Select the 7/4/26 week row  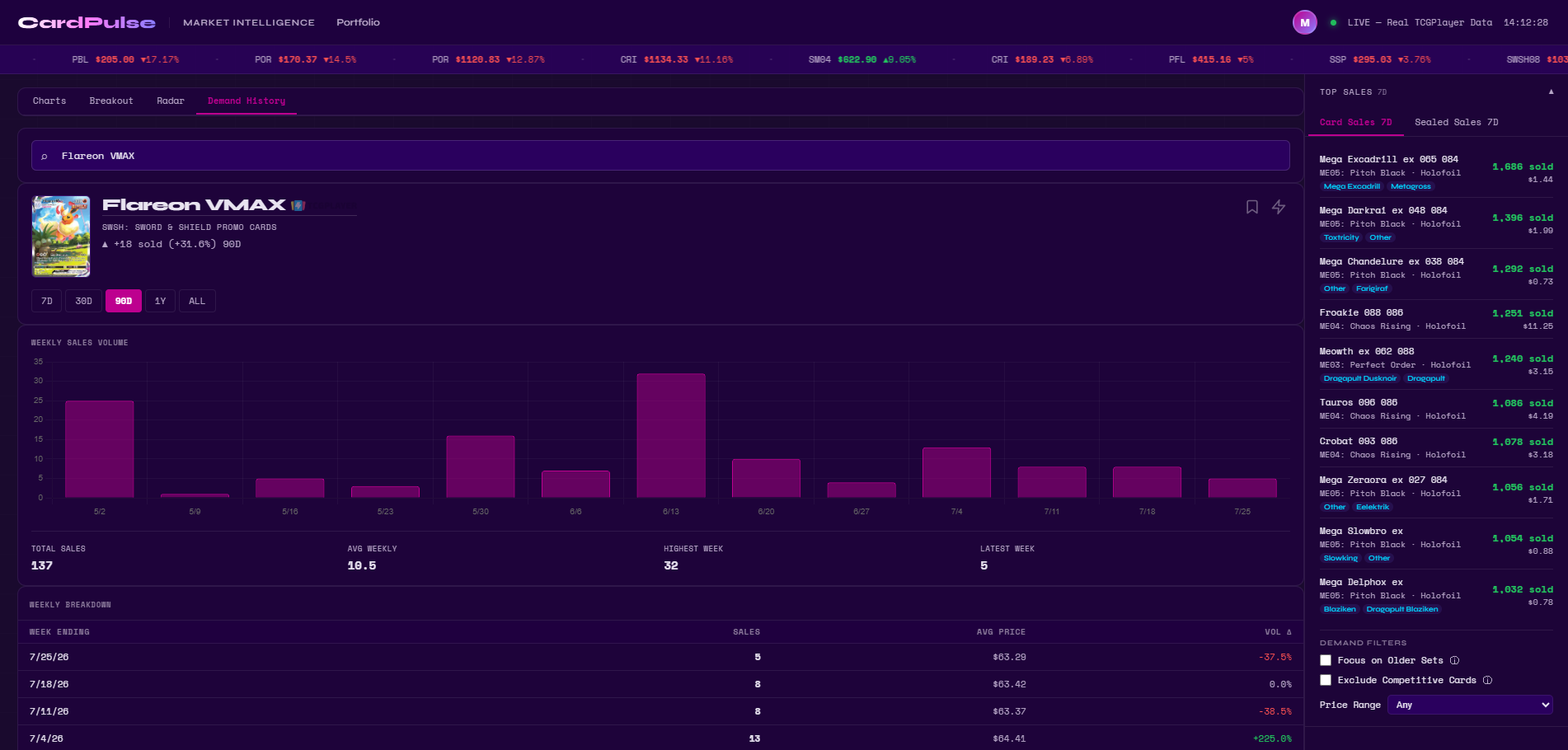click(660, 738)
